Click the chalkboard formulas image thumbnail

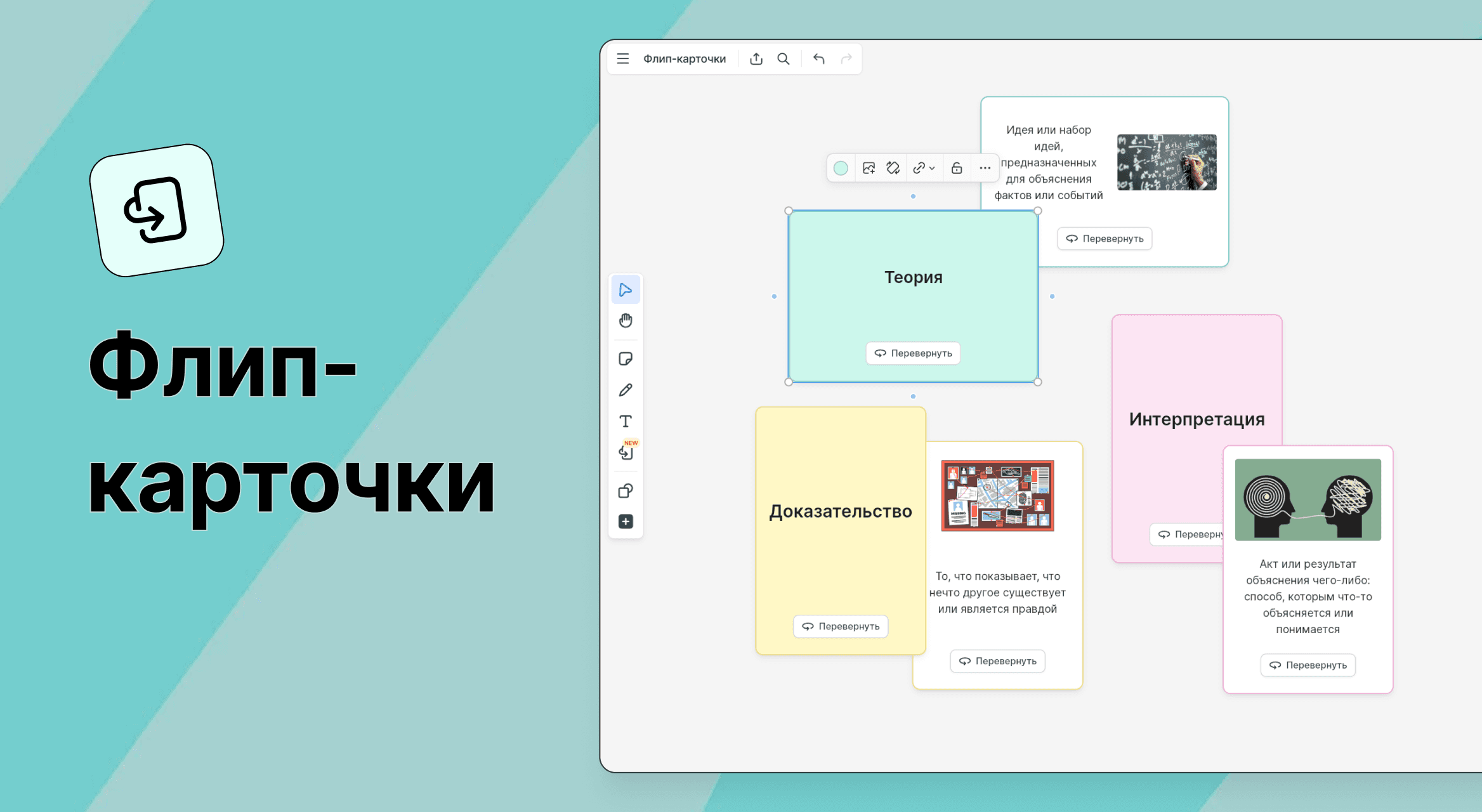[1167, 162]
